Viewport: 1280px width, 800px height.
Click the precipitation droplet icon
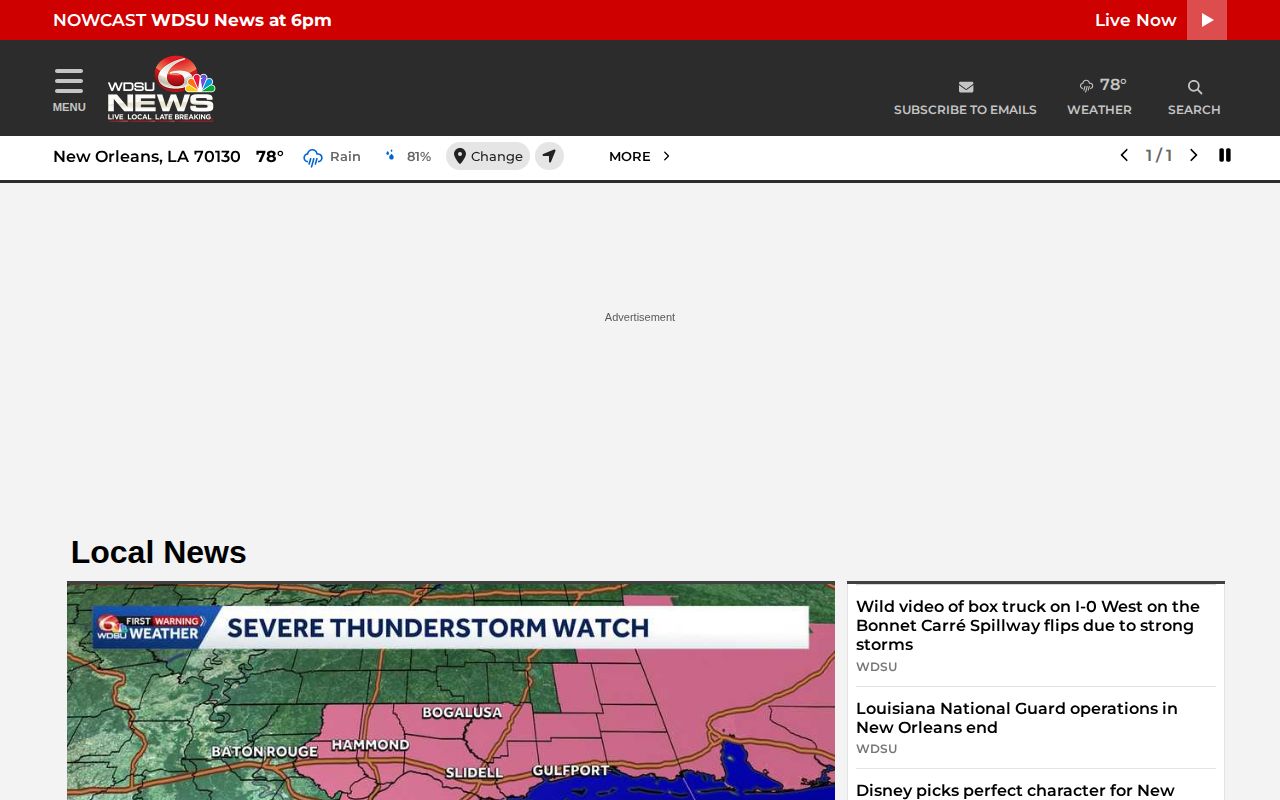[390, 156]
